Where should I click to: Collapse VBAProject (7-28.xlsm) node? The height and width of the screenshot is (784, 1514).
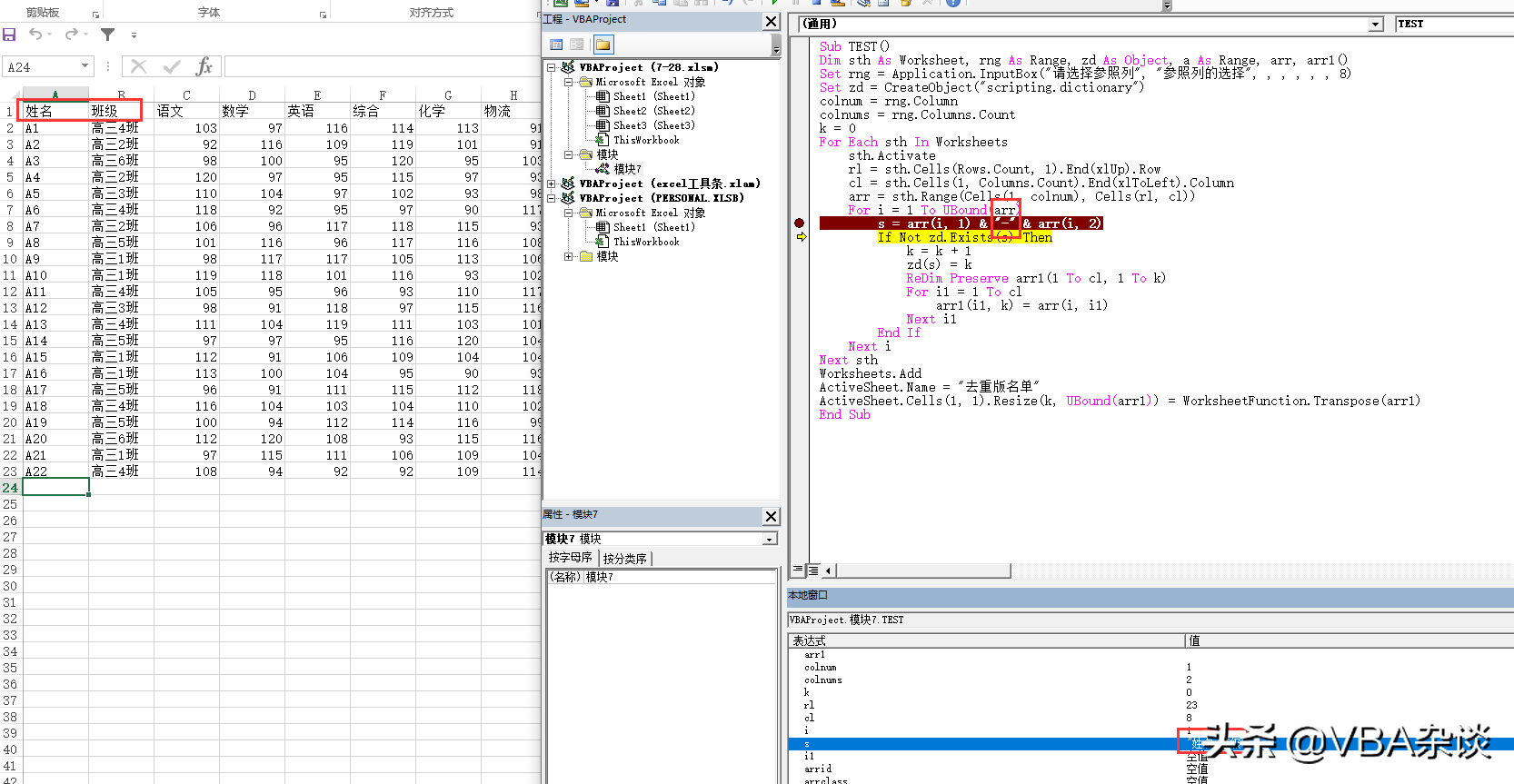coord(551,67)
